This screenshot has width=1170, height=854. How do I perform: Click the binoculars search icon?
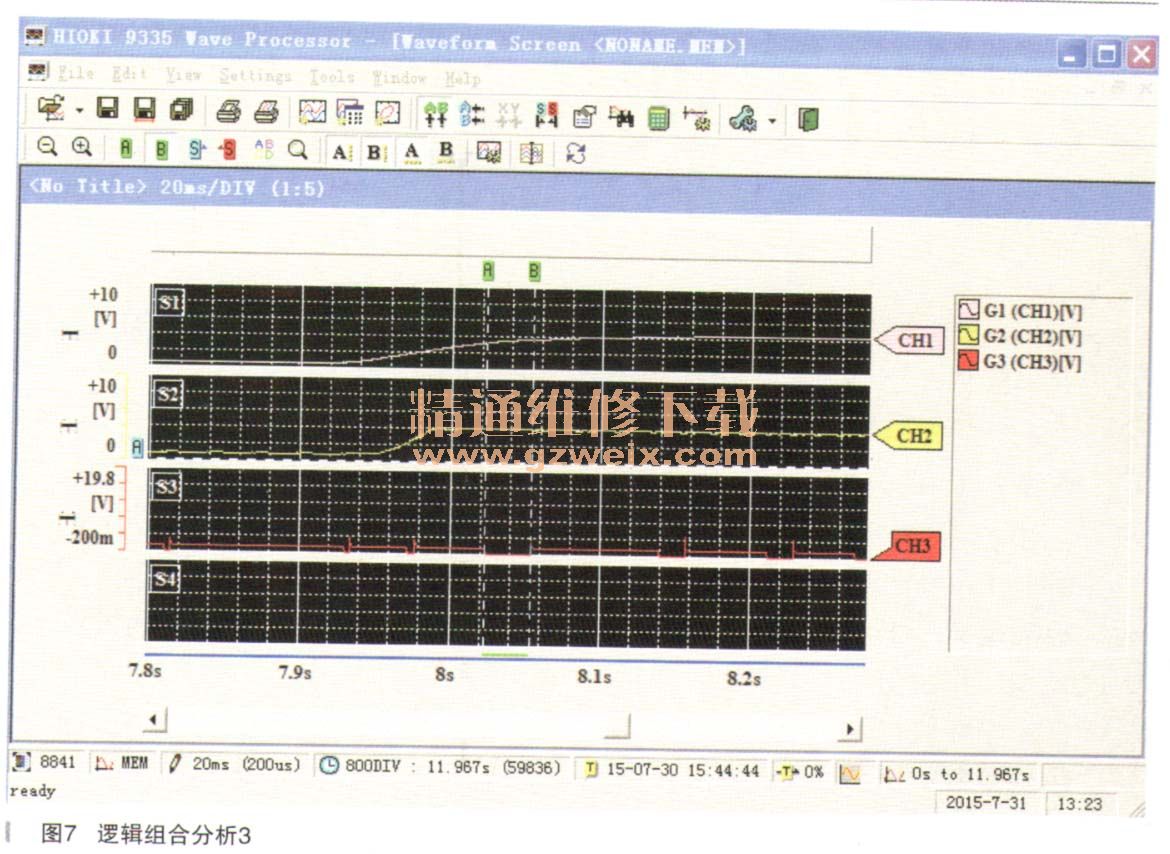pos(621,117)
